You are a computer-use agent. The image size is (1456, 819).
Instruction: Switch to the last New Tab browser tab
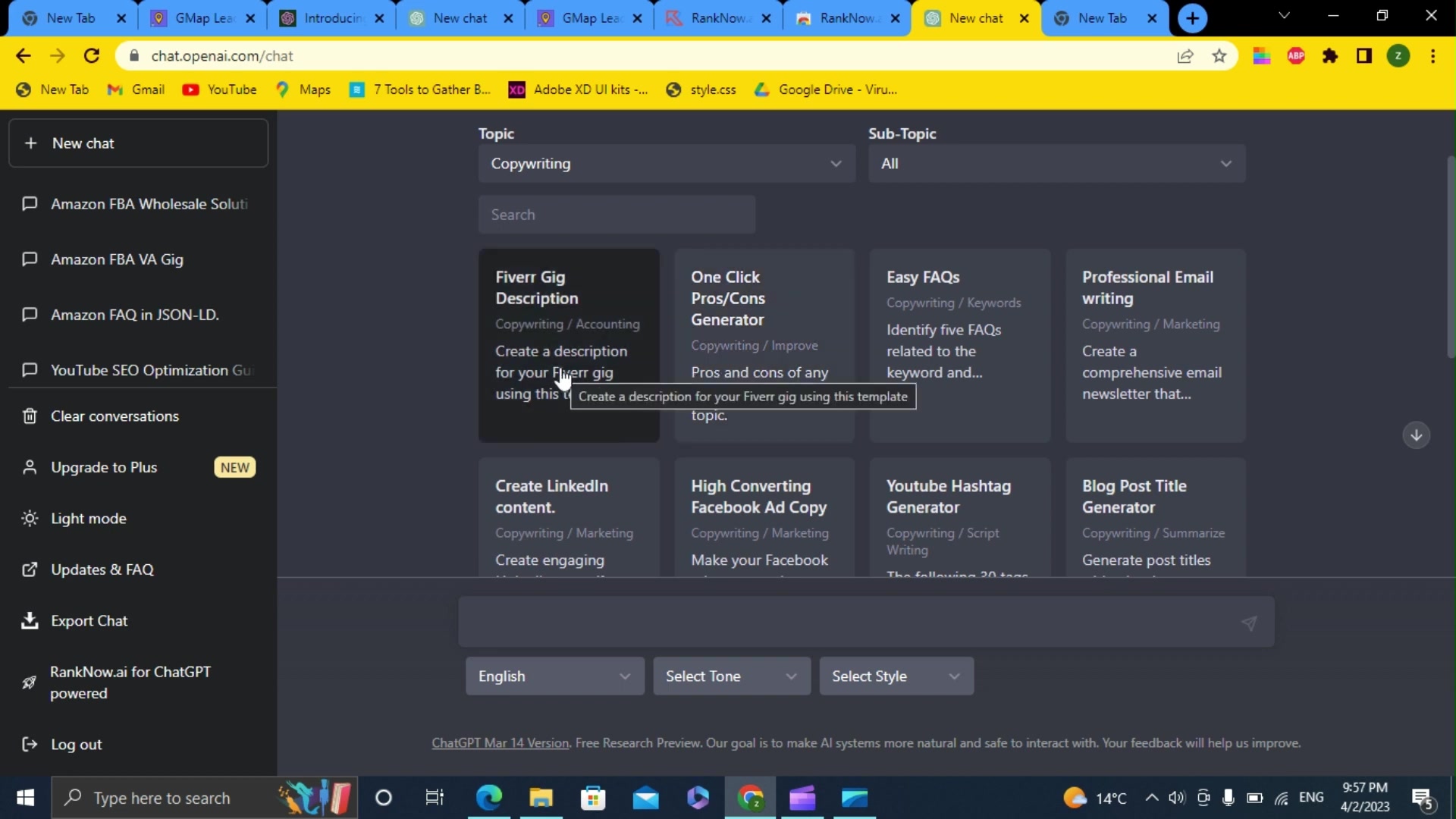click(1105, 18)
